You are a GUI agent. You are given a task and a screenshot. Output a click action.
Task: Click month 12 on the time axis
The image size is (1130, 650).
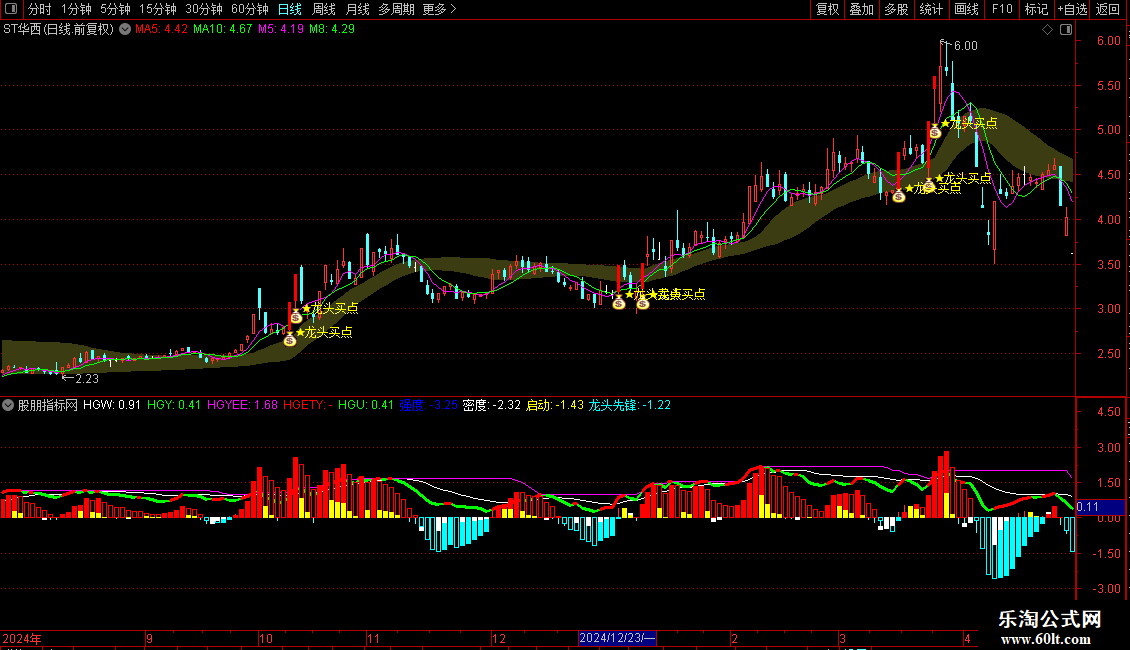pos(499,638)
